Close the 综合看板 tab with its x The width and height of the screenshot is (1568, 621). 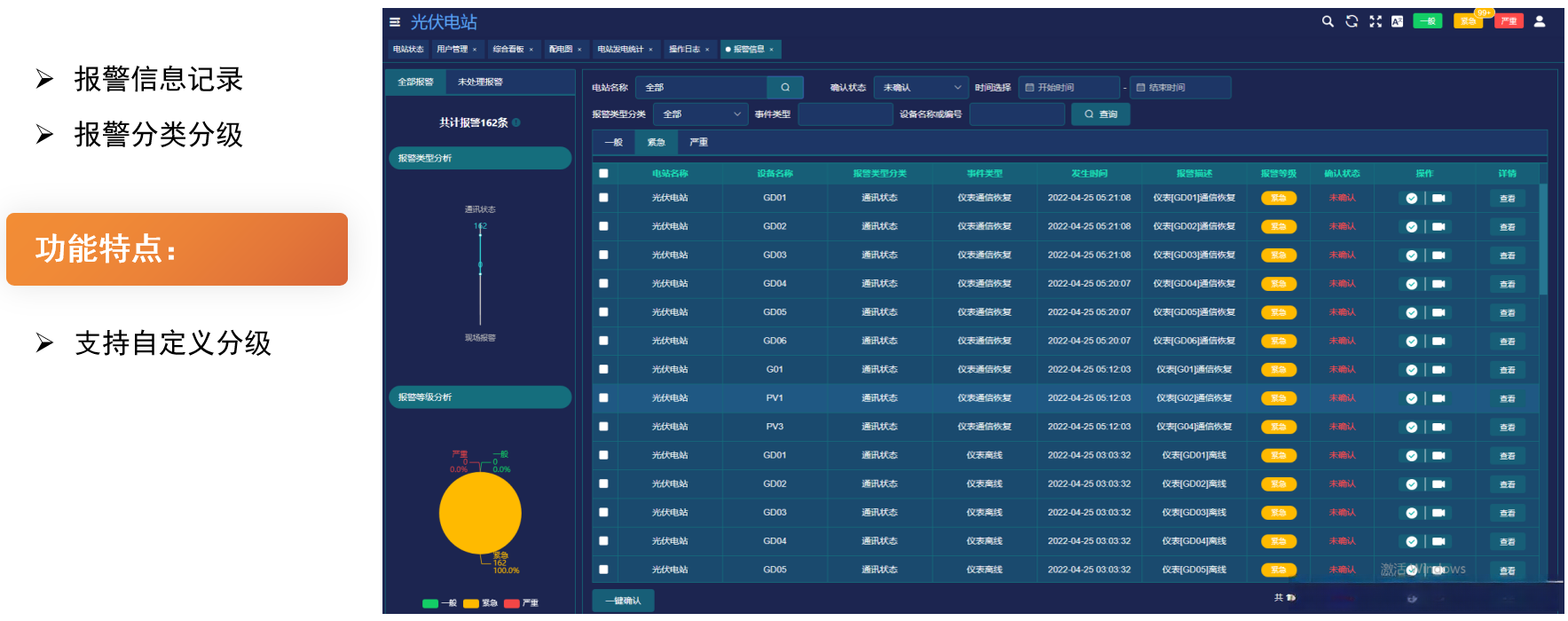(531, 50)
